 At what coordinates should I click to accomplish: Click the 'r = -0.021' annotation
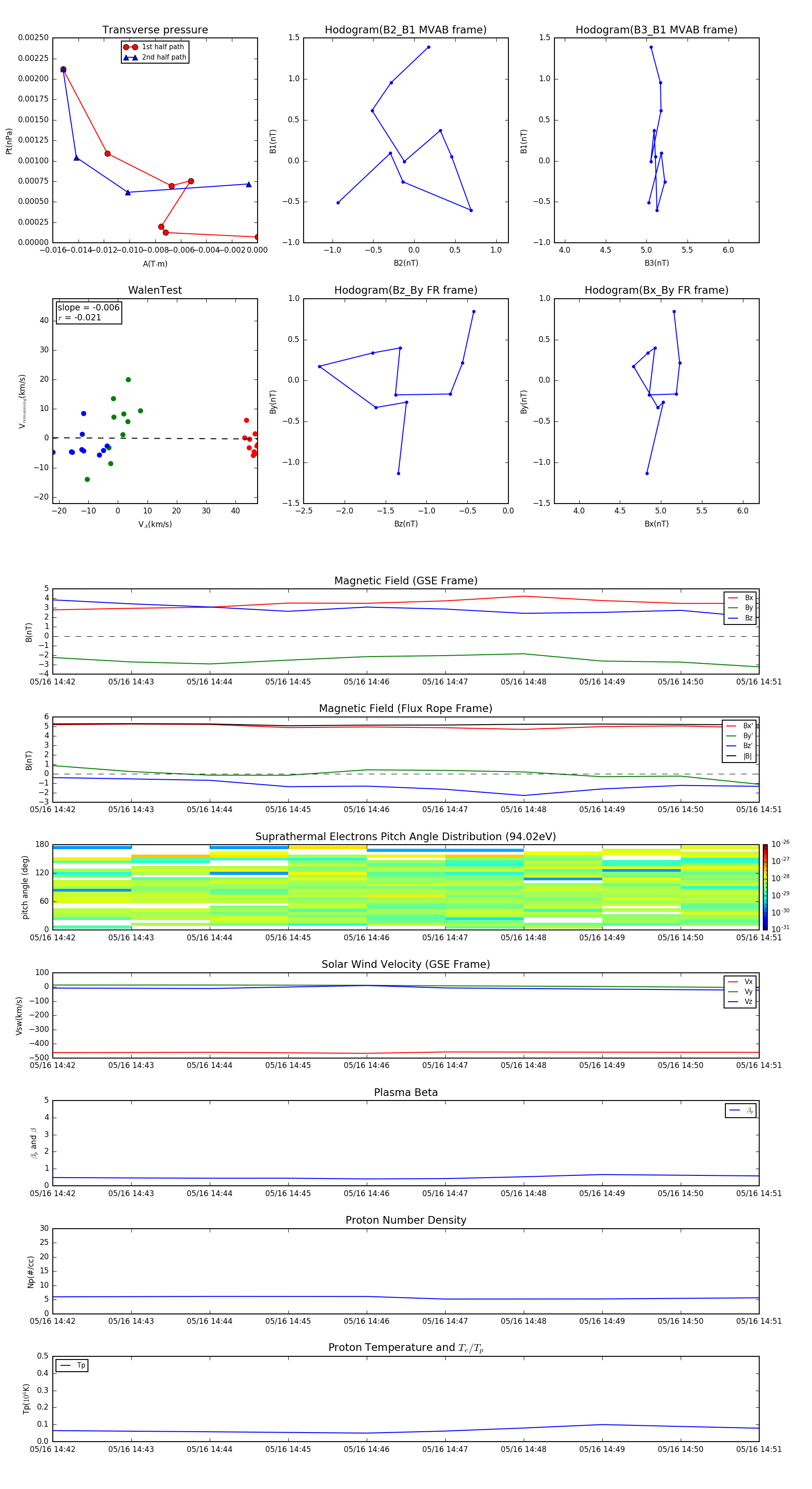80,317
